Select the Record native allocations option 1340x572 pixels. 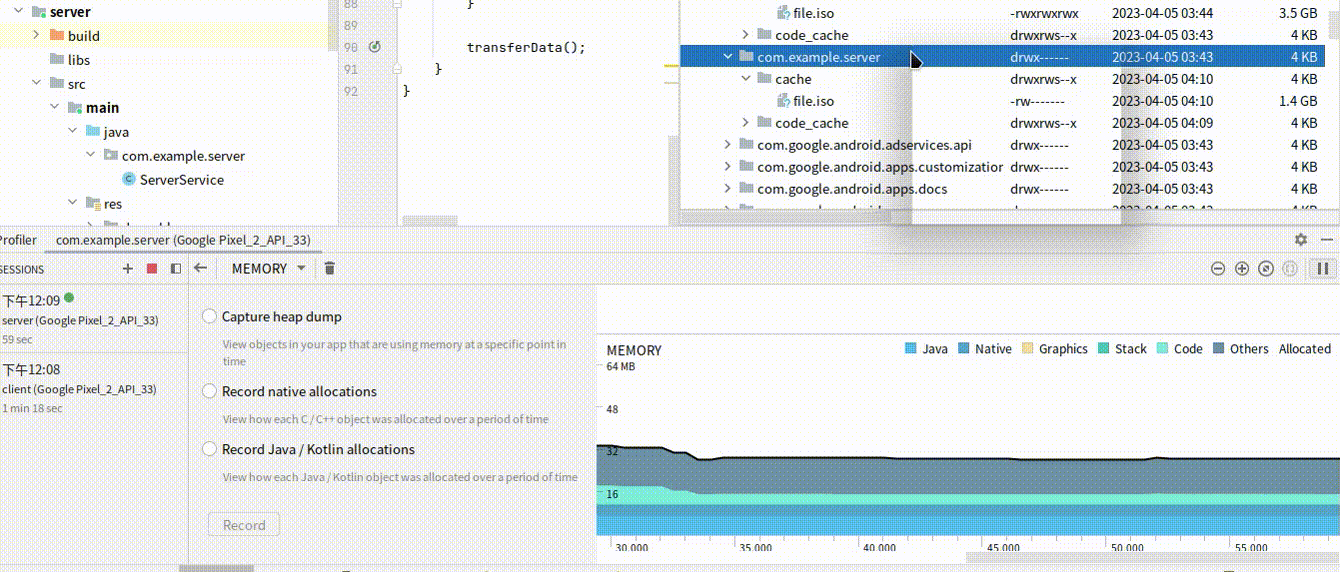coord(209,391)
